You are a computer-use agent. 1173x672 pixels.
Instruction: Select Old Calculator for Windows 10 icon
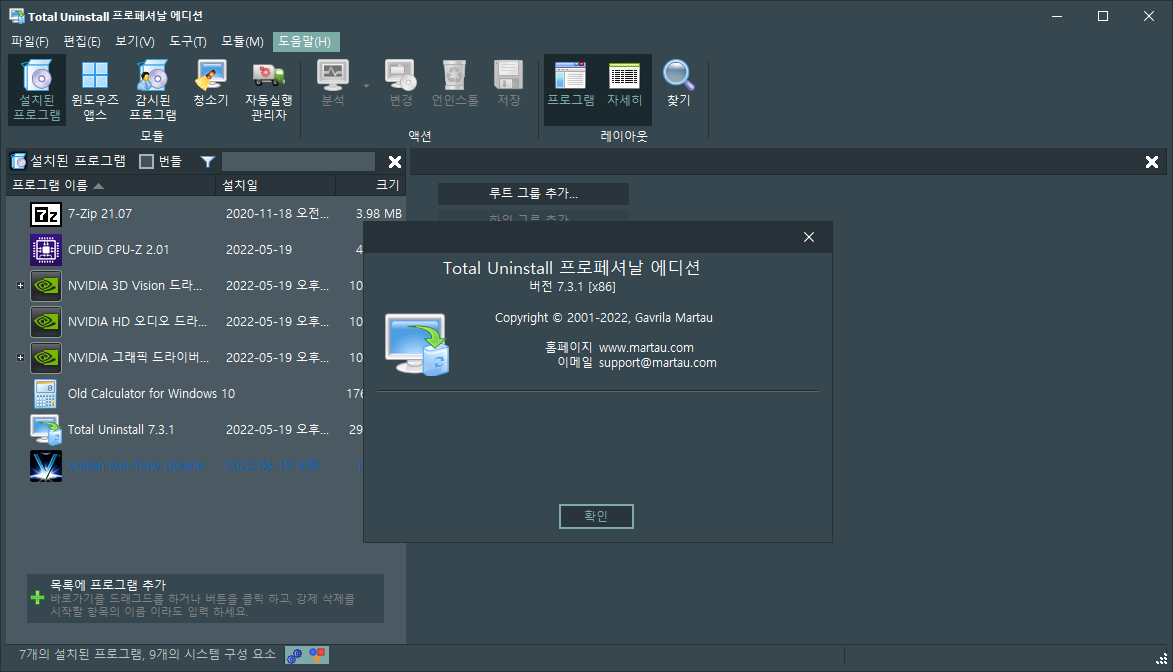tap(46, 394)
